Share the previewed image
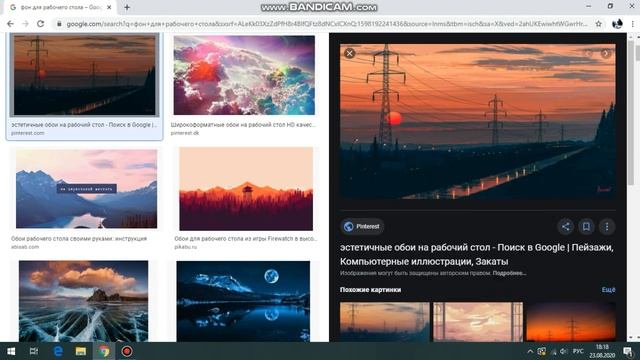Screen dimensions: 640x360 pyautogui.click(x=565, y=227)
